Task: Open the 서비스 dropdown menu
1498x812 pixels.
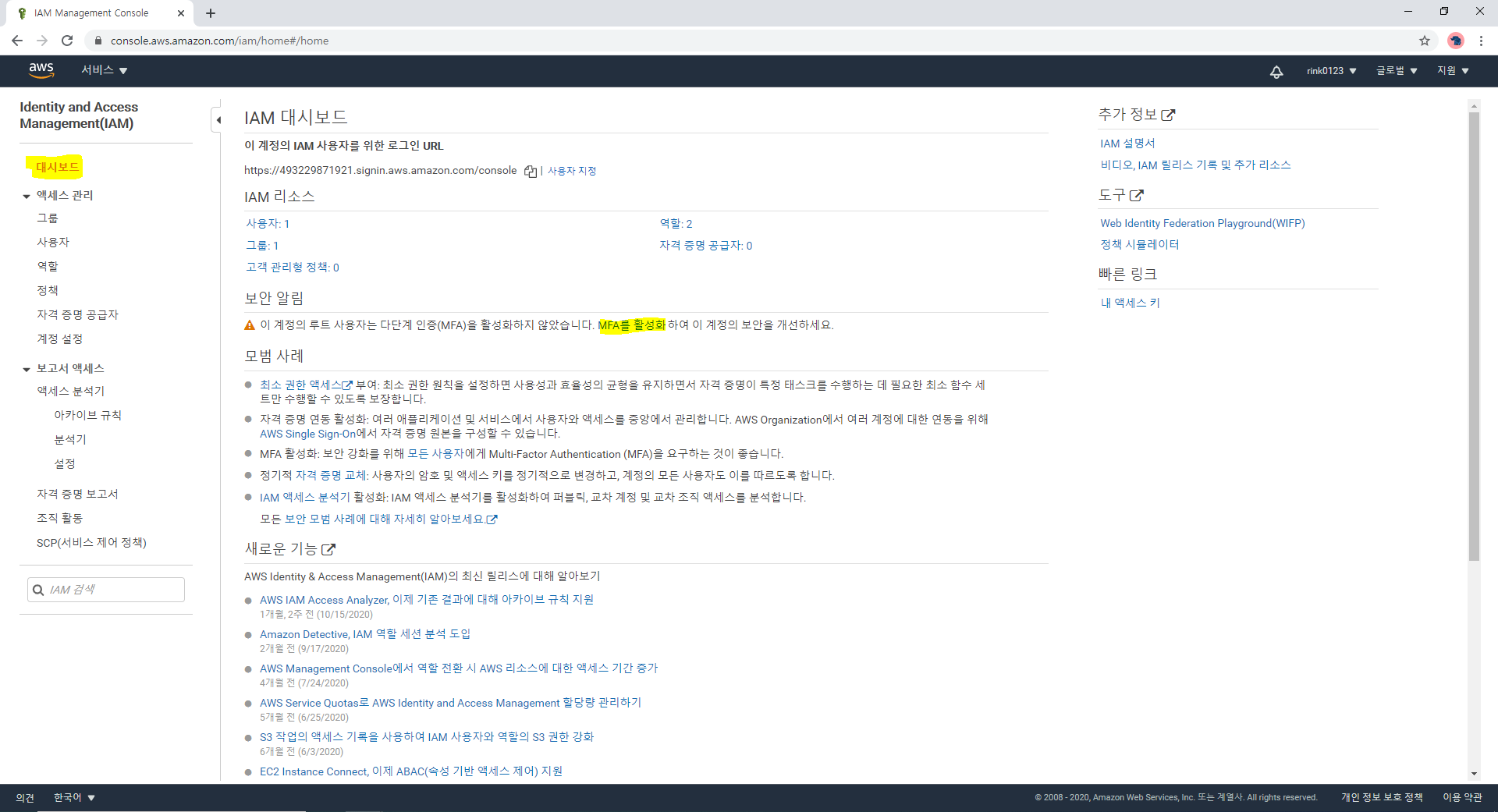Action: tap(105, 70)
